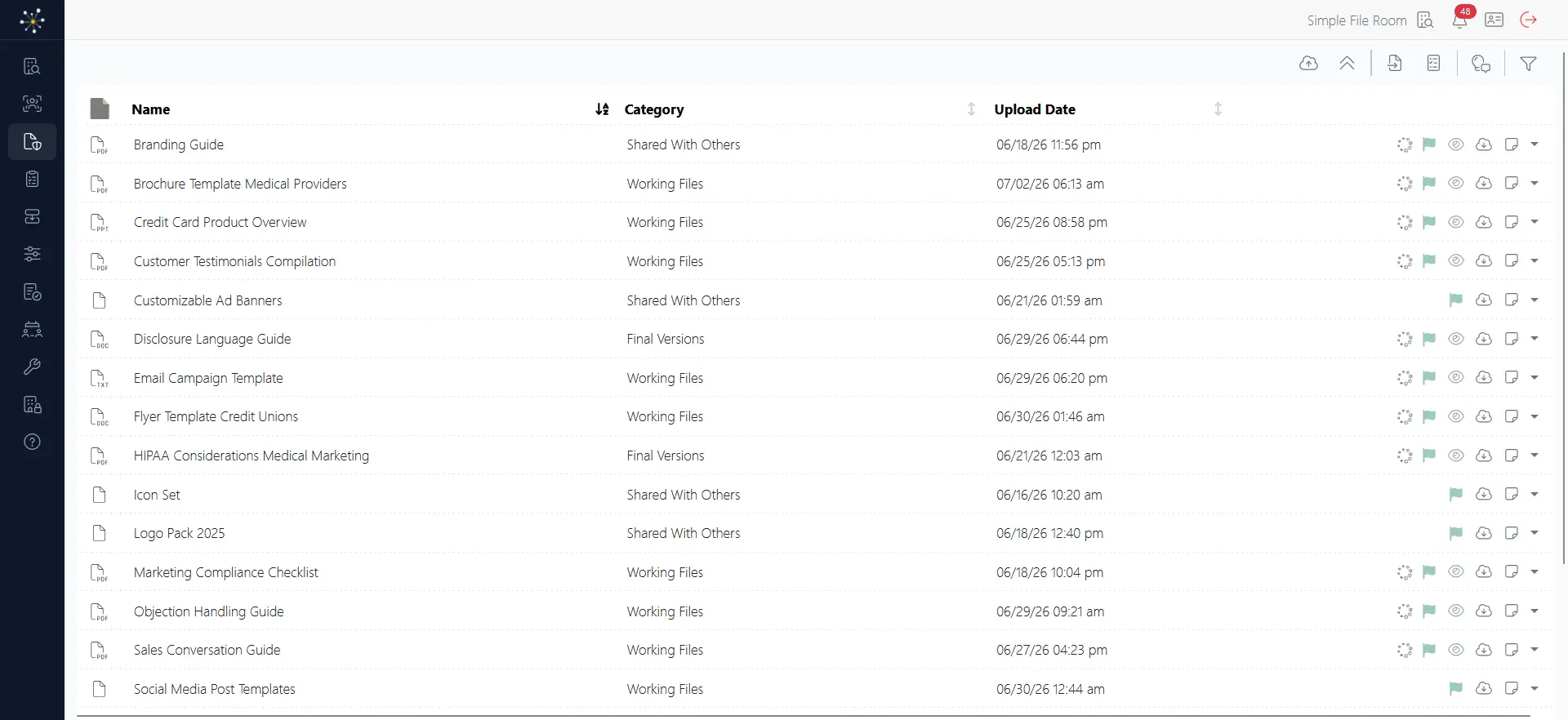Viewport: 1568px width, 720px height.
Task: Sort files by the Category column arrows
Action: click(x=971, y=109)
